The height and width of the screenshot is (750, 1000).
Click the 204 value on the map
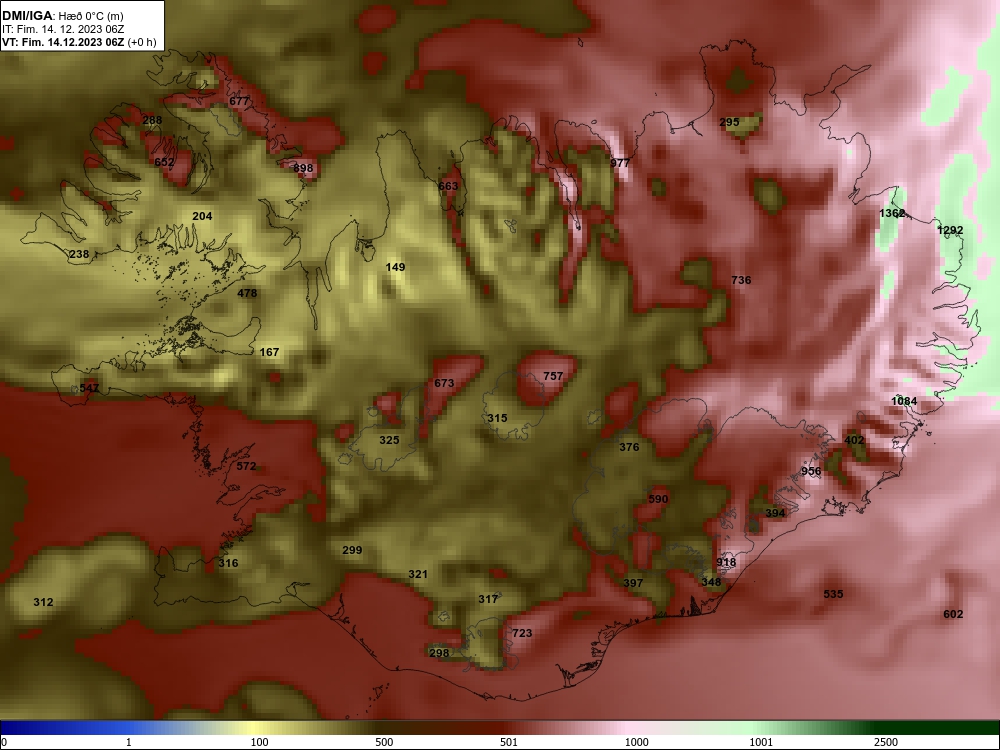point(202,216)
